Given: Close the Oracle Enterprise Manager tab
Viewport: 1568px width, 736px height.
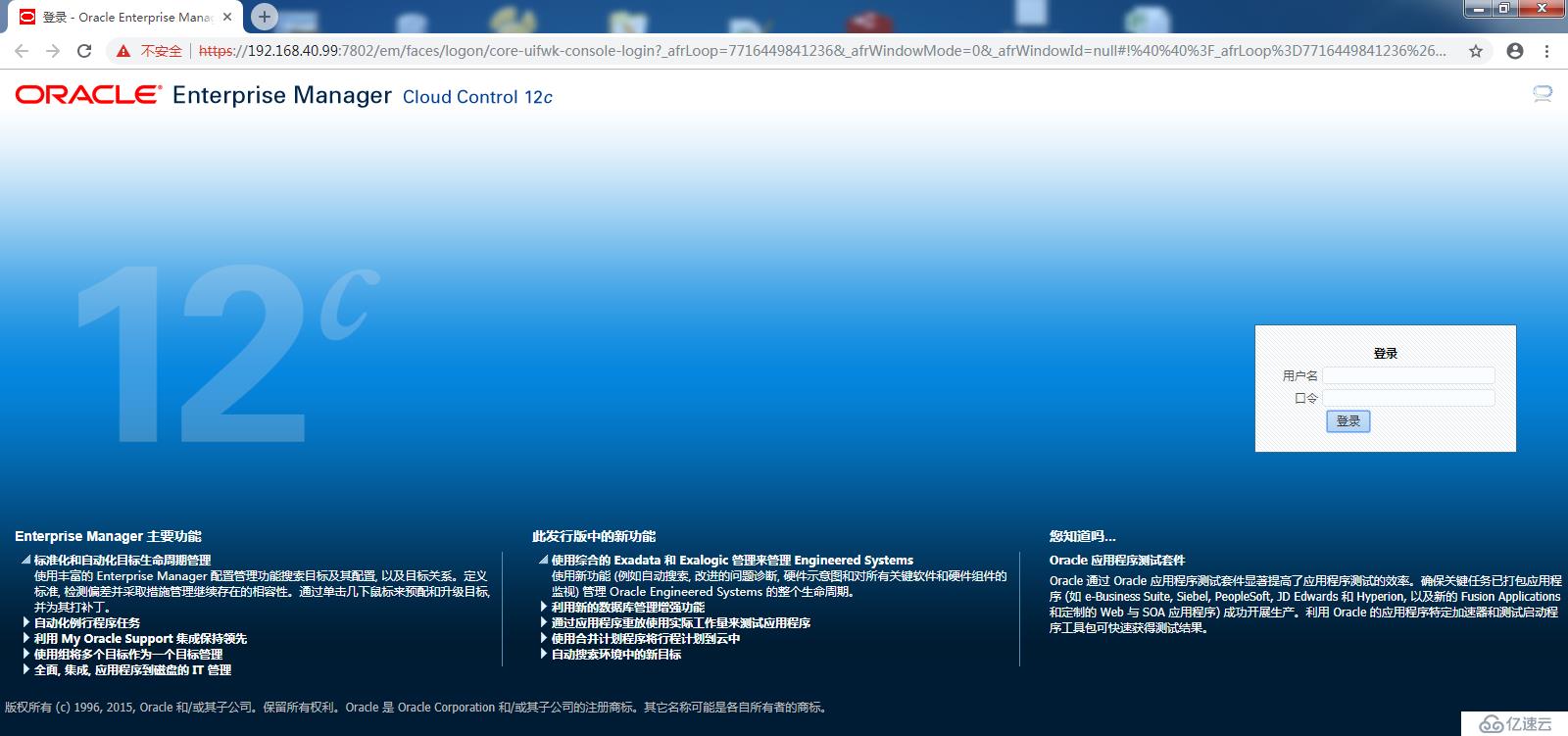Looking at the screenshot, I should 227,17.
